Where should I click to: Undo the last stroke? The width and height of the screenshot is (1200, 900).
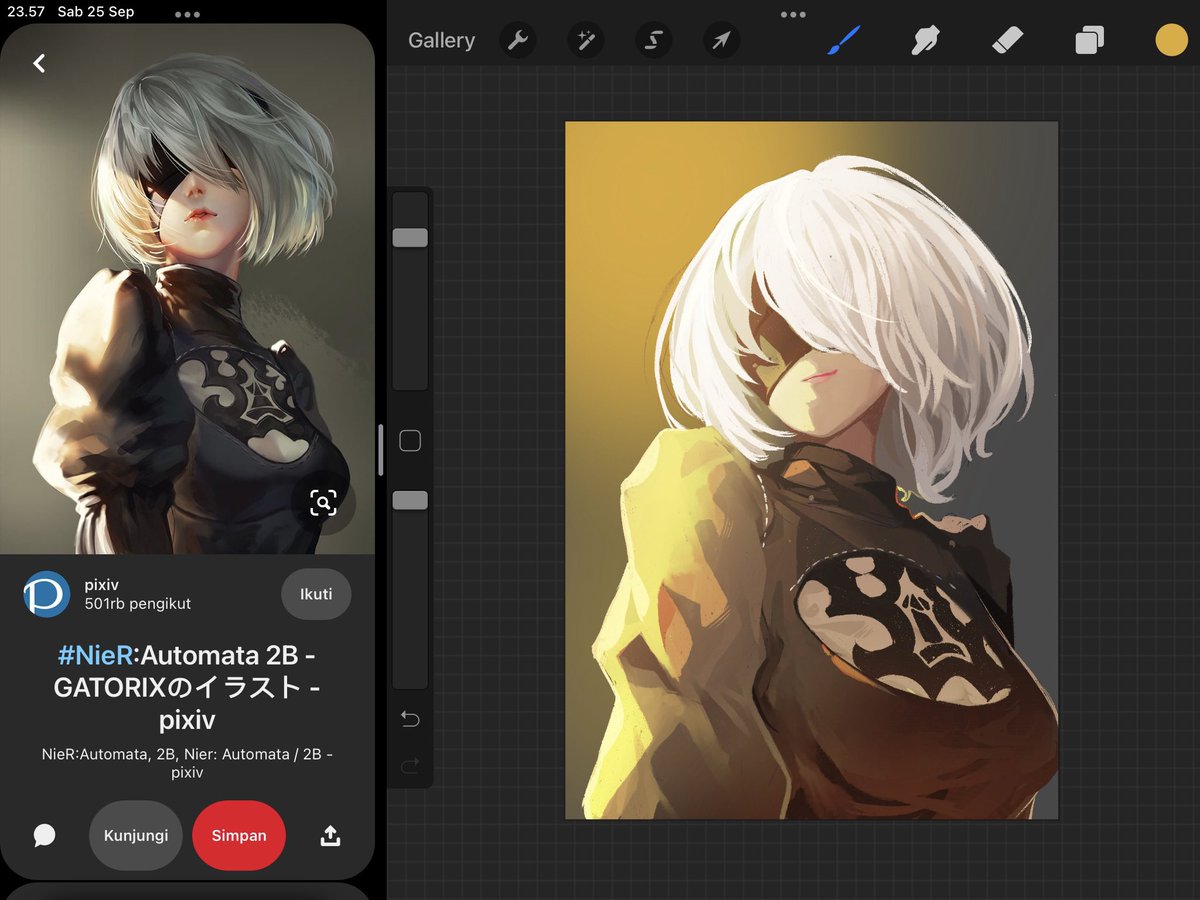410,719
